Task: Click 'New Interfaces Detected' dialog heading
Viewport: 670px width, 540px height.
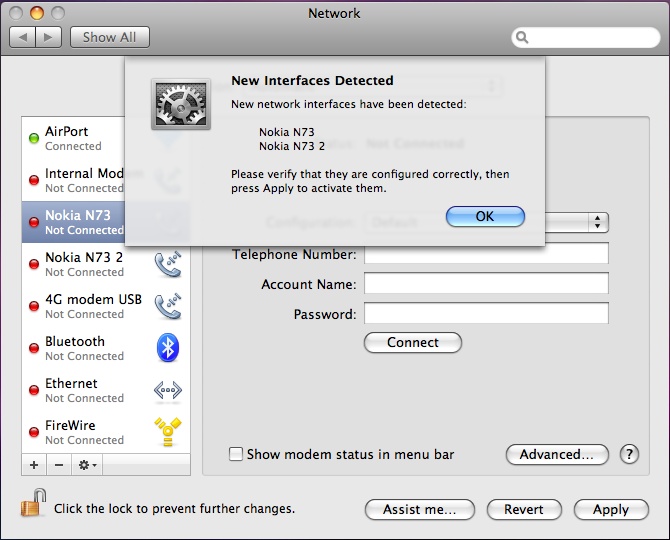Action: click(x=312, y=80)
